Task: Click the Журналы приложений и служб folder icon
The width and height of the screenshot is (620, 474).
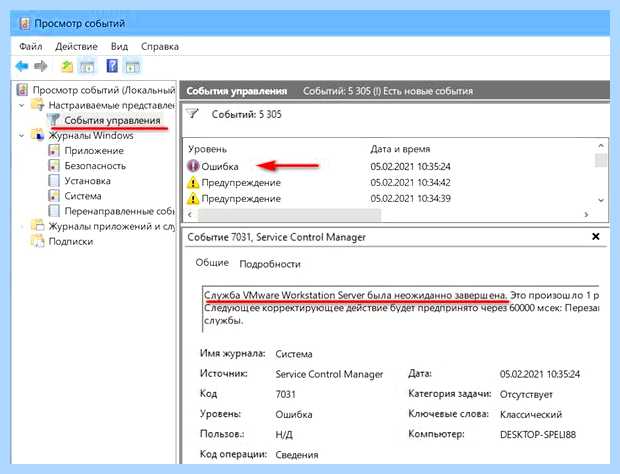Action: pyautogui.click(x=38, y=226)
